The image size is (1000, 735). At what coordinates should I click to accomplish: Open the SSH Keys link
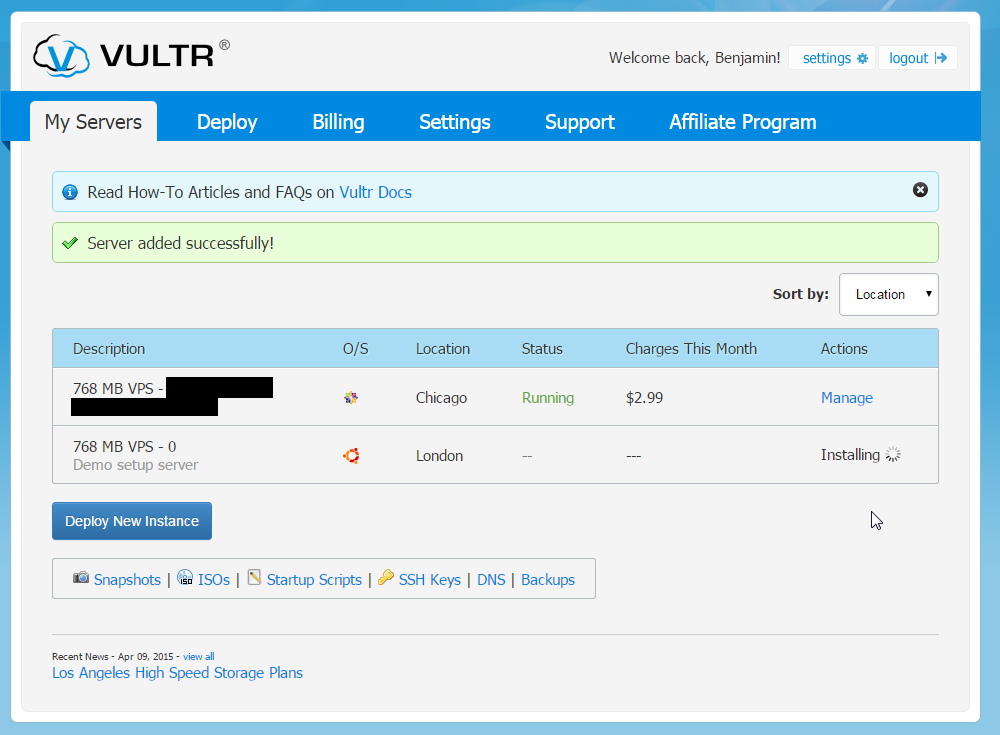click(x=429, y=579)
